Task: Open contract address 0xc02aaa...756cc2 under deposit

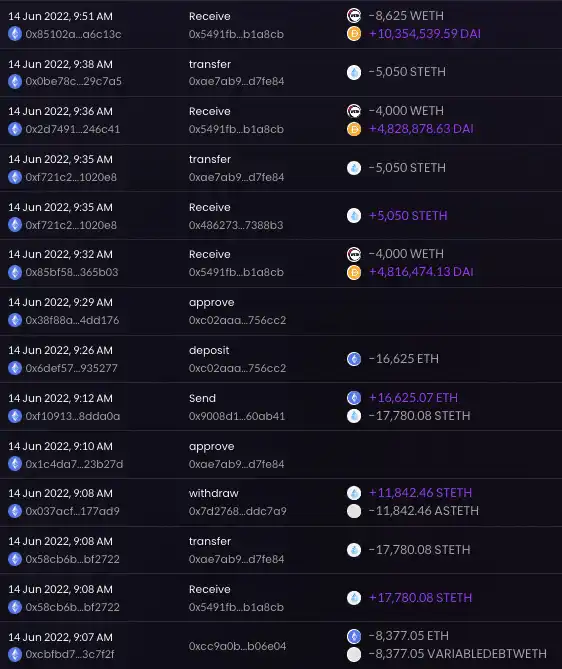Action: pyautogui.click(x=237, y=368)
